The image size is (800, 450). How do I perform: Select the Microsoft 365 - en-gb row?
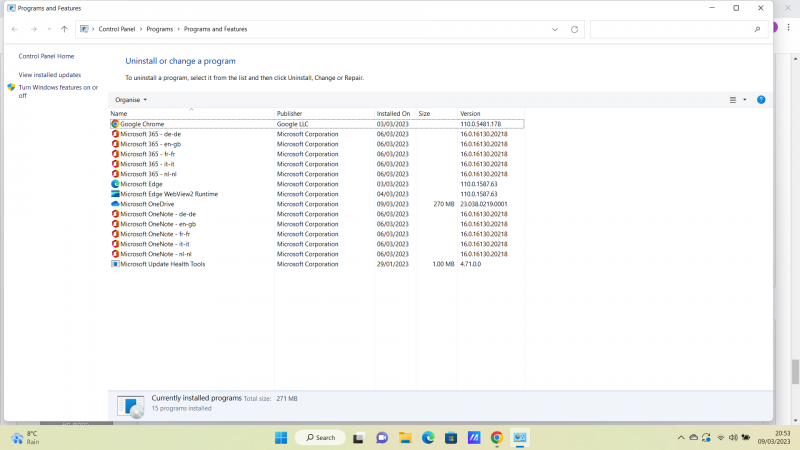(317, 144)
